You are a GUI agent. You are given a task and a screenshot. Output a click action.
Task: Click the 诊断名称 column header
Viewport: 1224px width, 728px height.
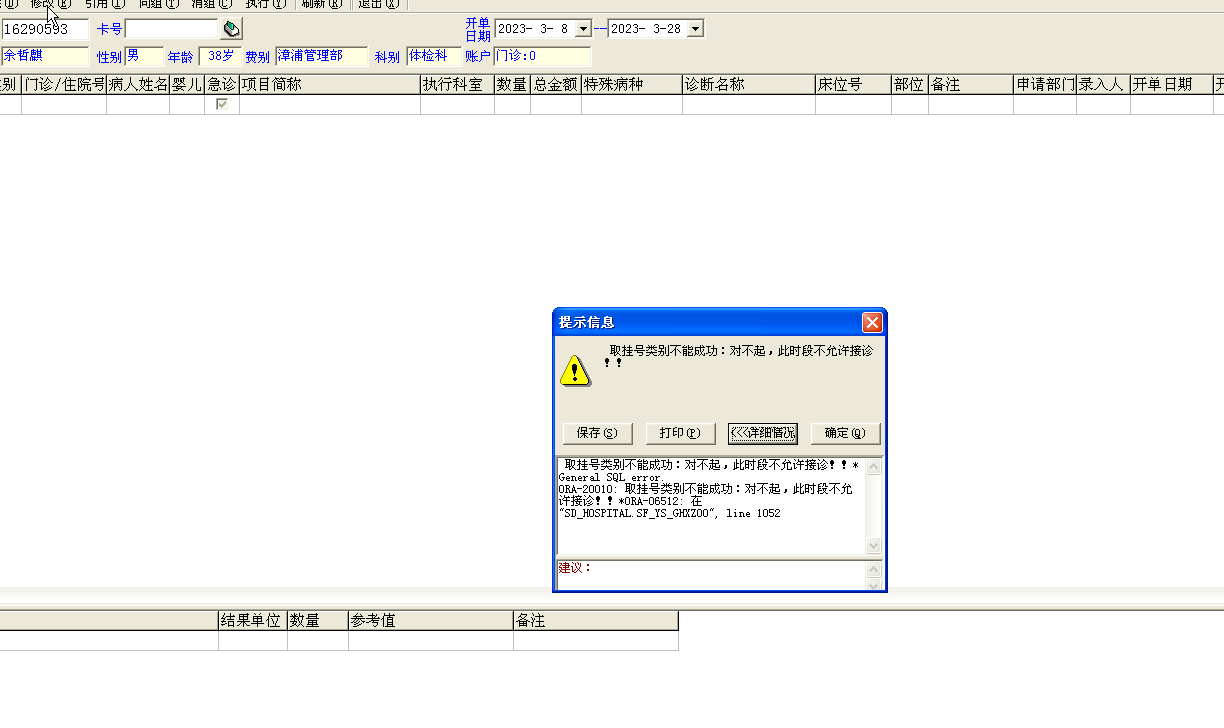point(749,85)
